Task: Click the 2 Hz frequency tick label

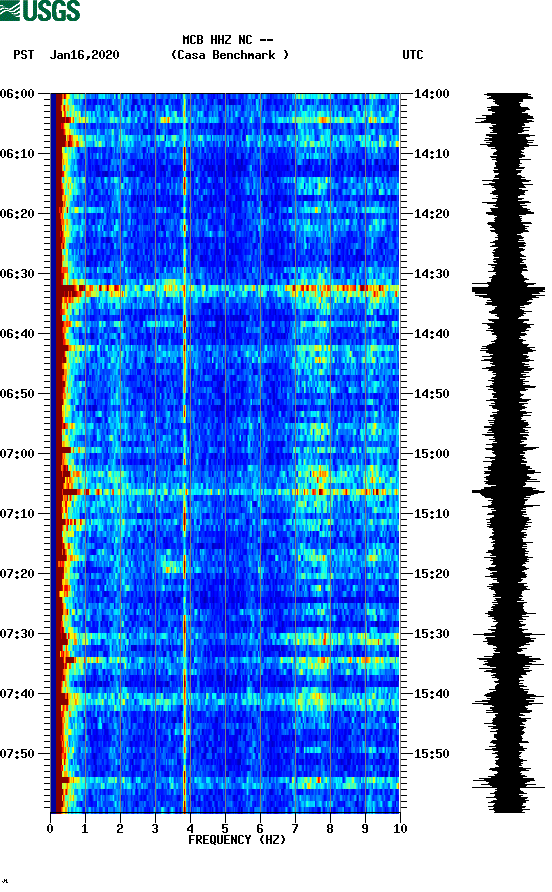Action: point(120,829)
